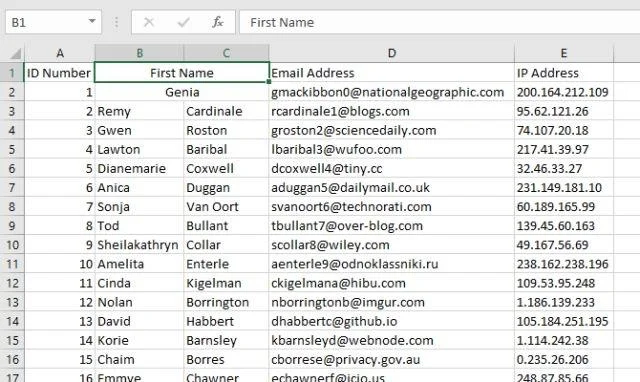This screenshot has width=640, height=382.
Task: Click the cell containing Remy
Action: coord(139,111)
